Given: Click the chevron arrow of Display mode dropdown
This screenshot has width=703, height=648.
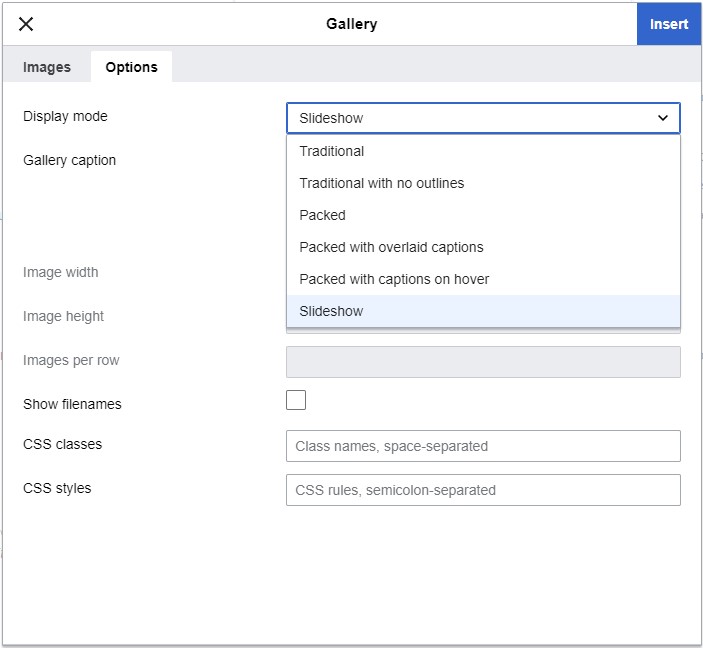Looking at the screenshot, I should [x=662, y=118].
